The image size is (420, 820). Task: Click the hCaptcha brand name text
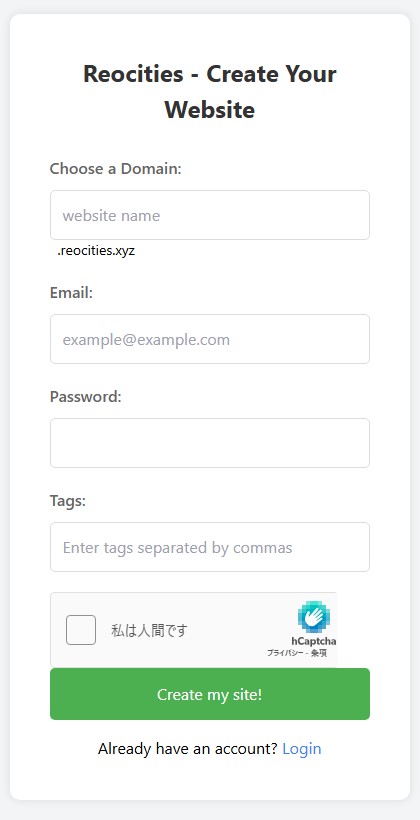pyautogui.click(x=314, y=641)
